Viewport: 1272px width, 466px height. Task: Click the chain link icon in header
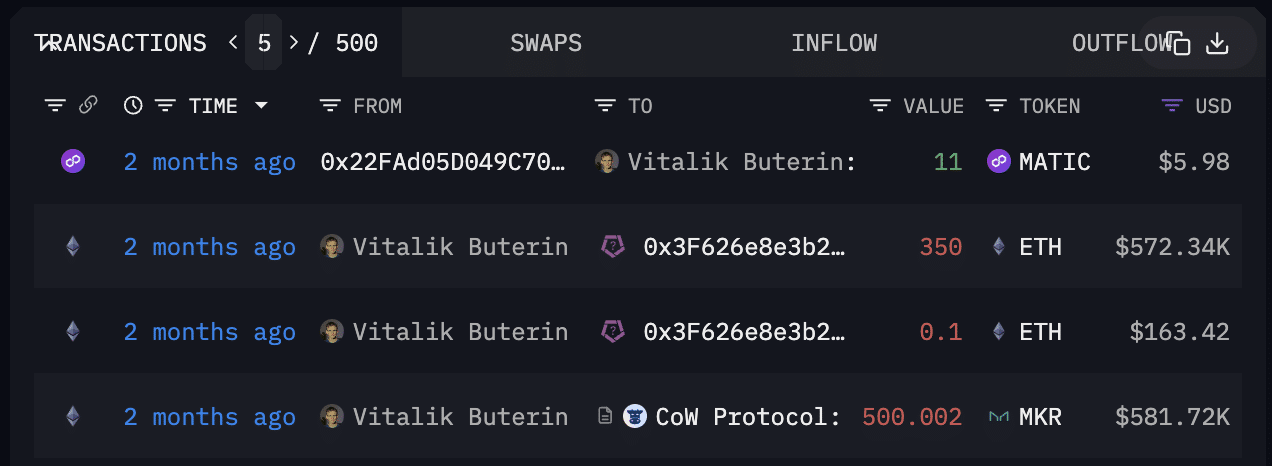point(88,105)
